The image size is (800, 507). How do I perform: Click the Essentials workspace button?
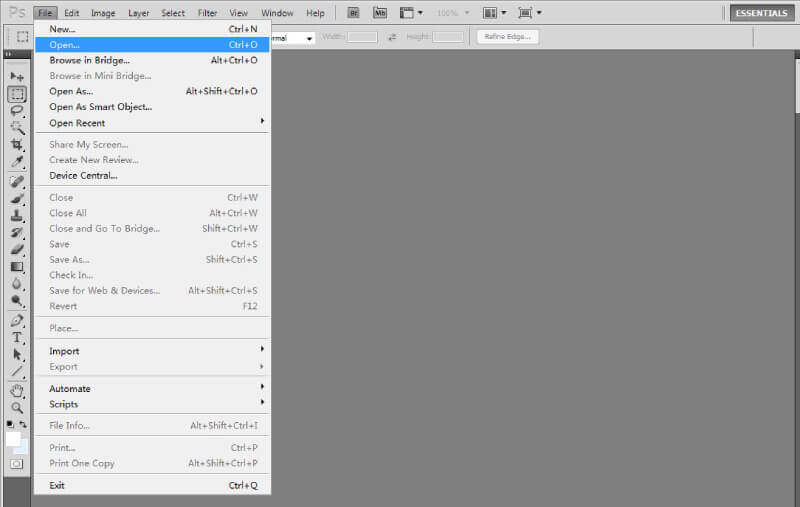point(762,13)
